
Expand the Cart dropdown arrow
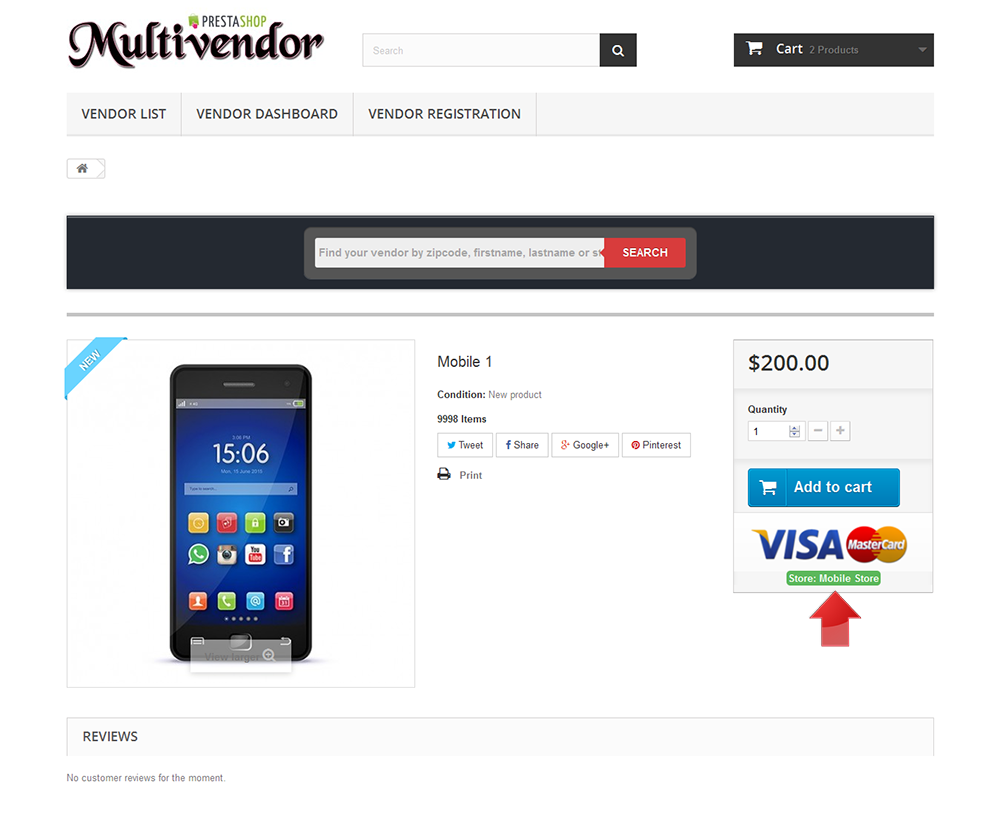click(x=922, y=50)
